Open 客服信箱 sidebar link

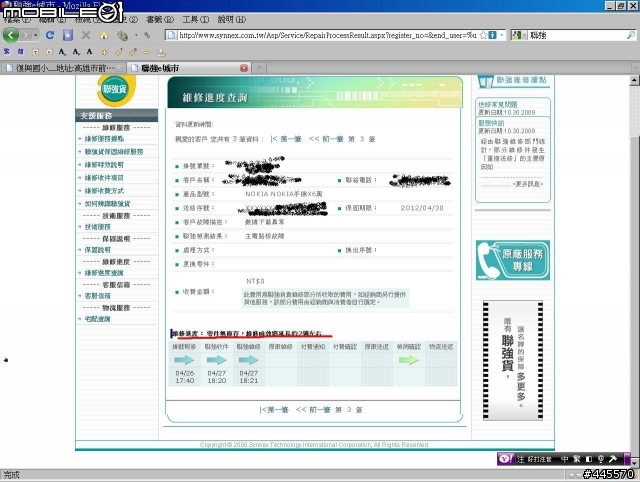click(98, 296)
